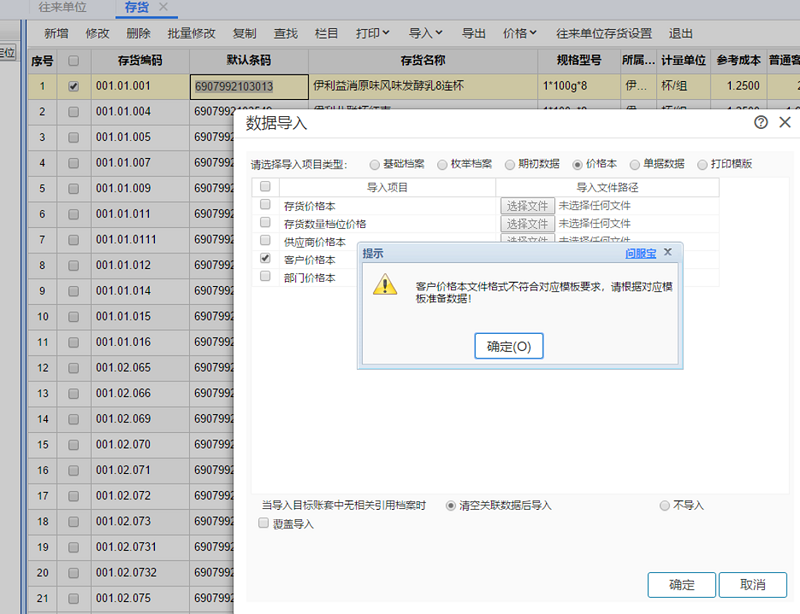Click the 确定(O) button in the prompt
This screenshot has height=614, width=800.
(509, 346)
